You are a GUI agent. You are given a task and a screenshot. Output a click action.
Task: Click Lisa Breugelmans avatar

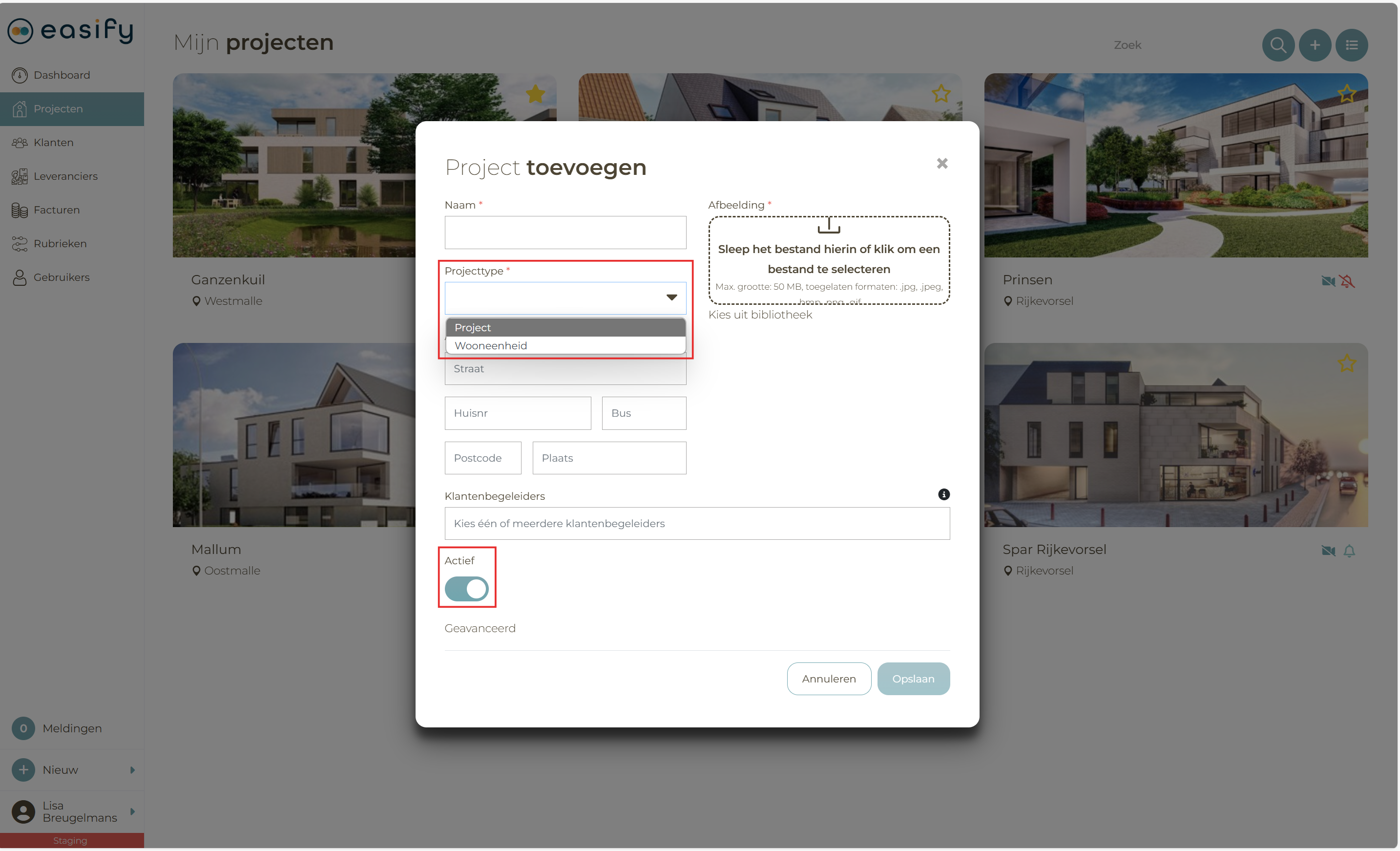23,811
